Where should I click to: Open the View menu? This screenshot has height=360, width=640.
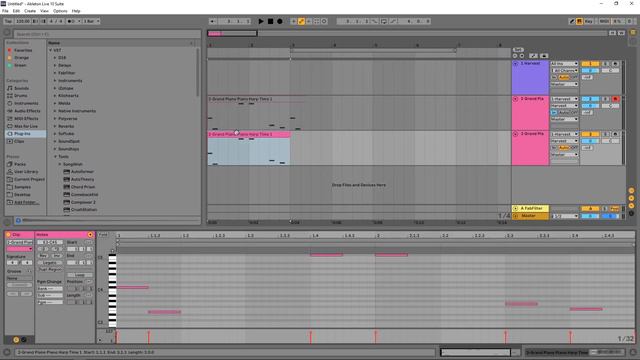(x=44, y=11)
